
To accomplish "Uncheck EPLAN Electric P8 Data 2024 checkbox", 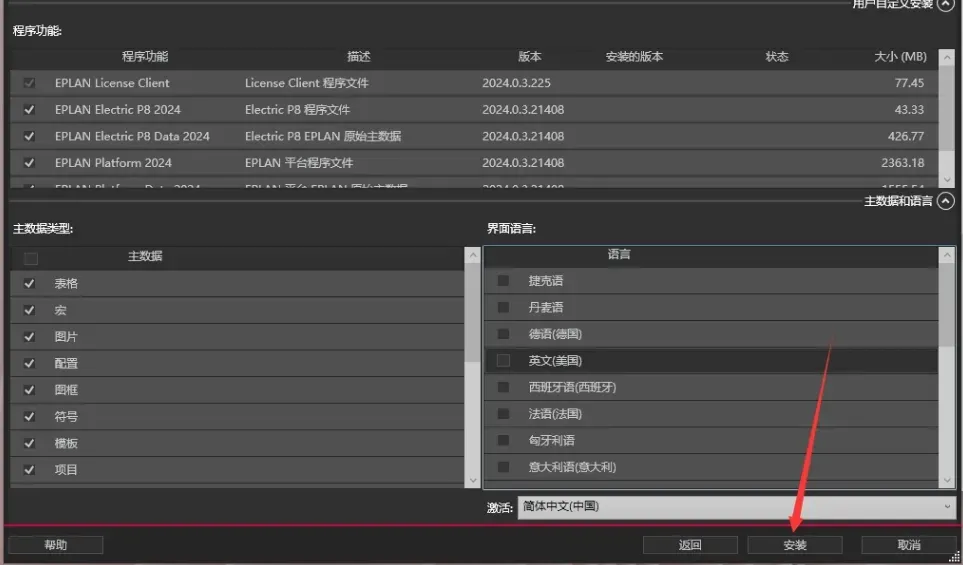I will click(29, 136).
